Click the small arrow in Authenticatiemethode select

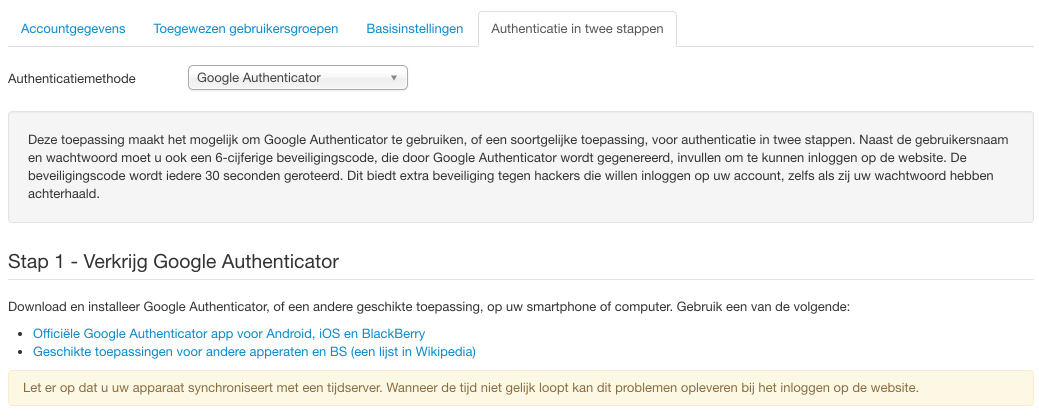click(x=394, y=77)
